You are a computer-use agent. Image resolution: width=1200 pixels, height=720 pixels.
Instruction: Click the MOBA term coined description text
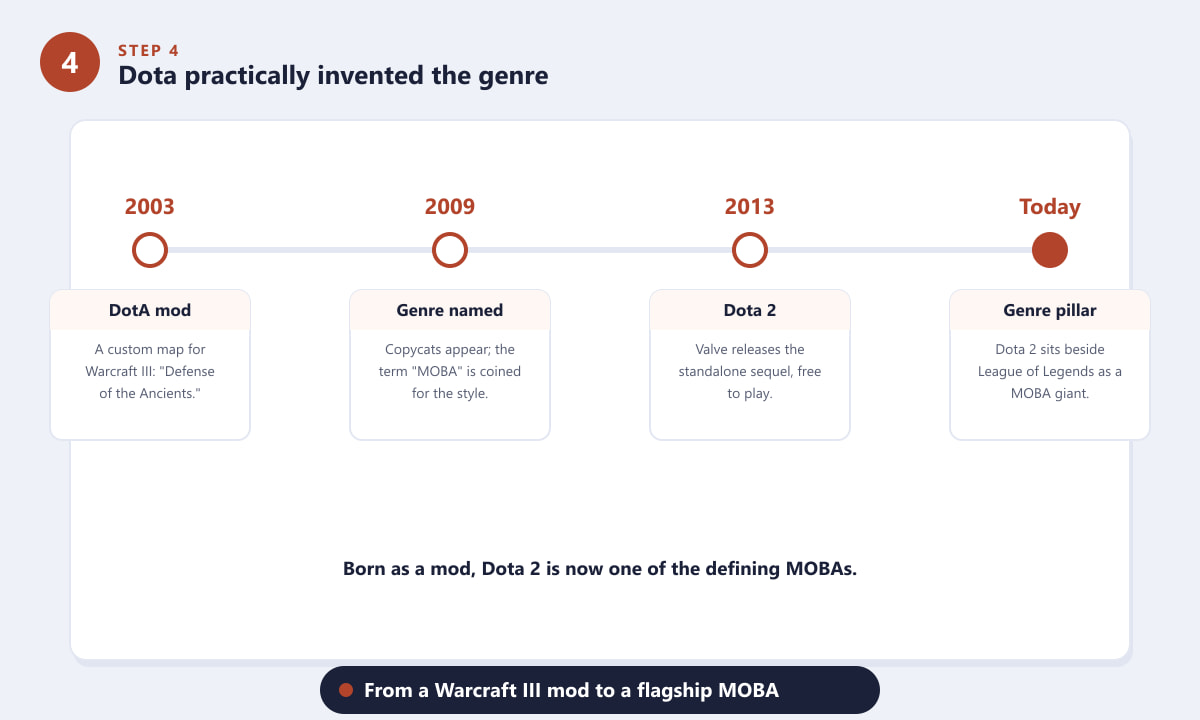tap(450, 371)
